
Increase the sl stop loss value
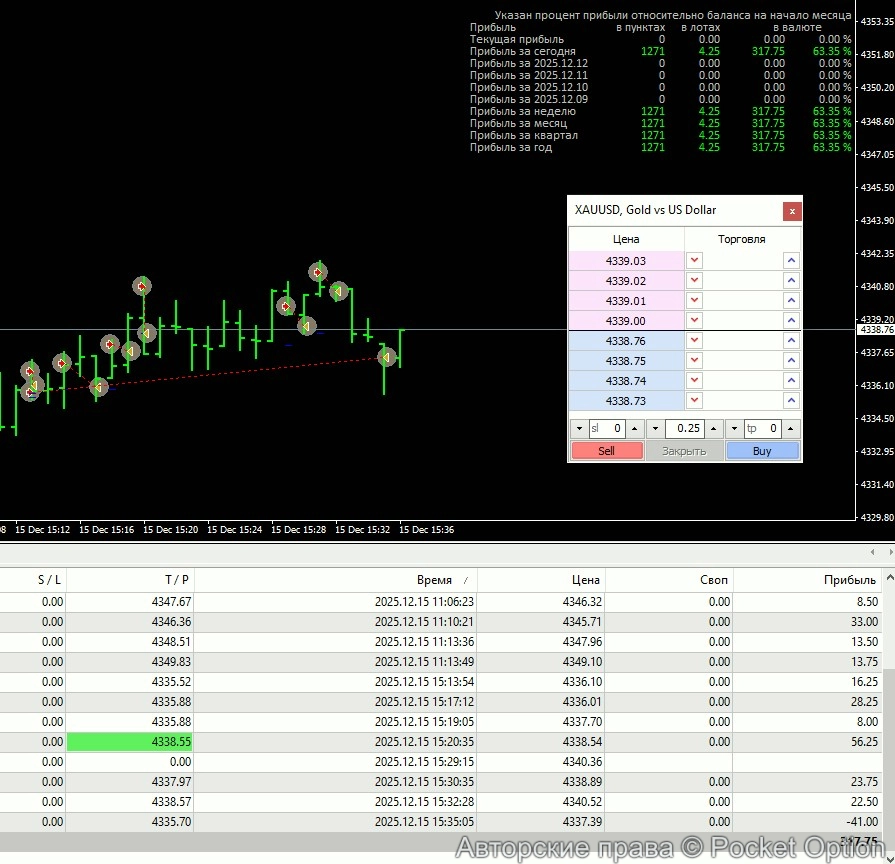635,429
